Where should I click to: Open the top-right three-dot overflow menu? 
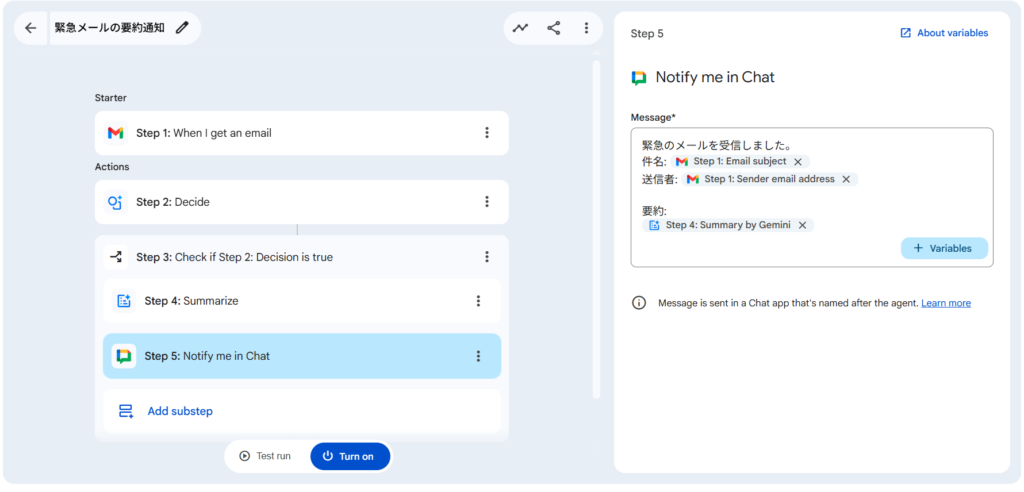pyautogui.click(x=586, y=28)
